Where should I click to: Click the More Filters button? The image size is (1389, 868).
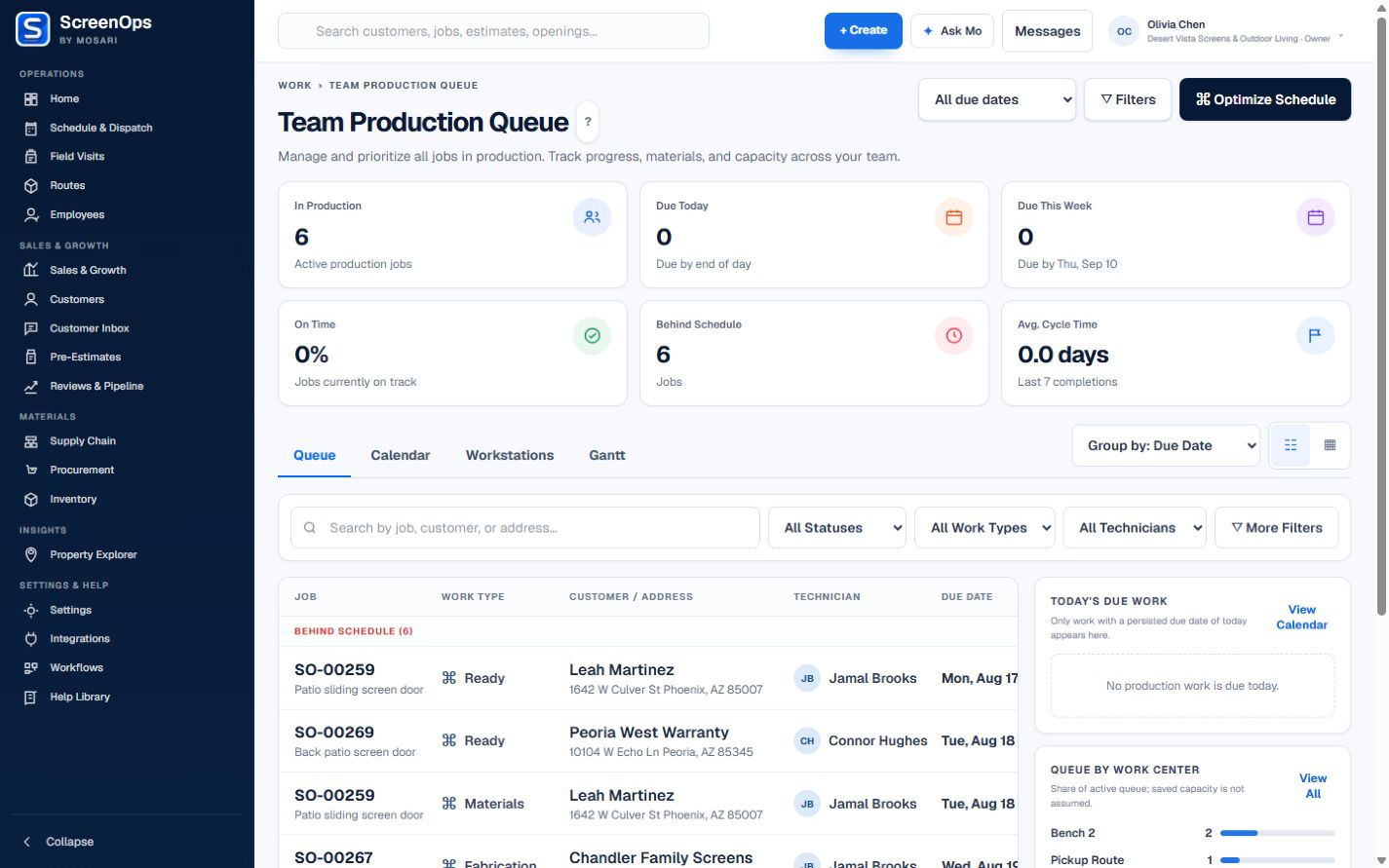pyautogui.click(x=1277, y=528)
